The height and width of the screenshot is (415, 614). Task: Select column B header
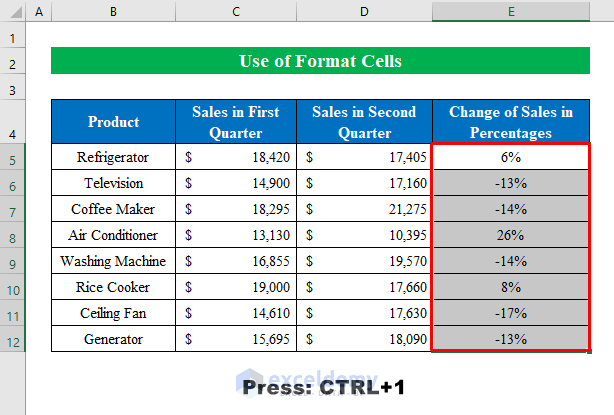(113, 11)
